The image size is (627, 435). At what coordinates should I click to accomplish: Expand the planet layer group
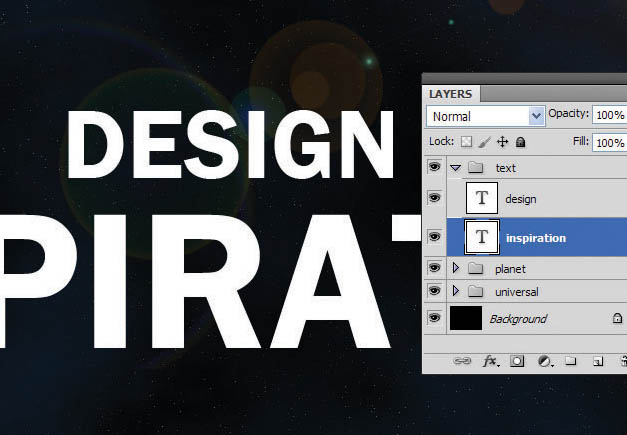tap(455, 268)
